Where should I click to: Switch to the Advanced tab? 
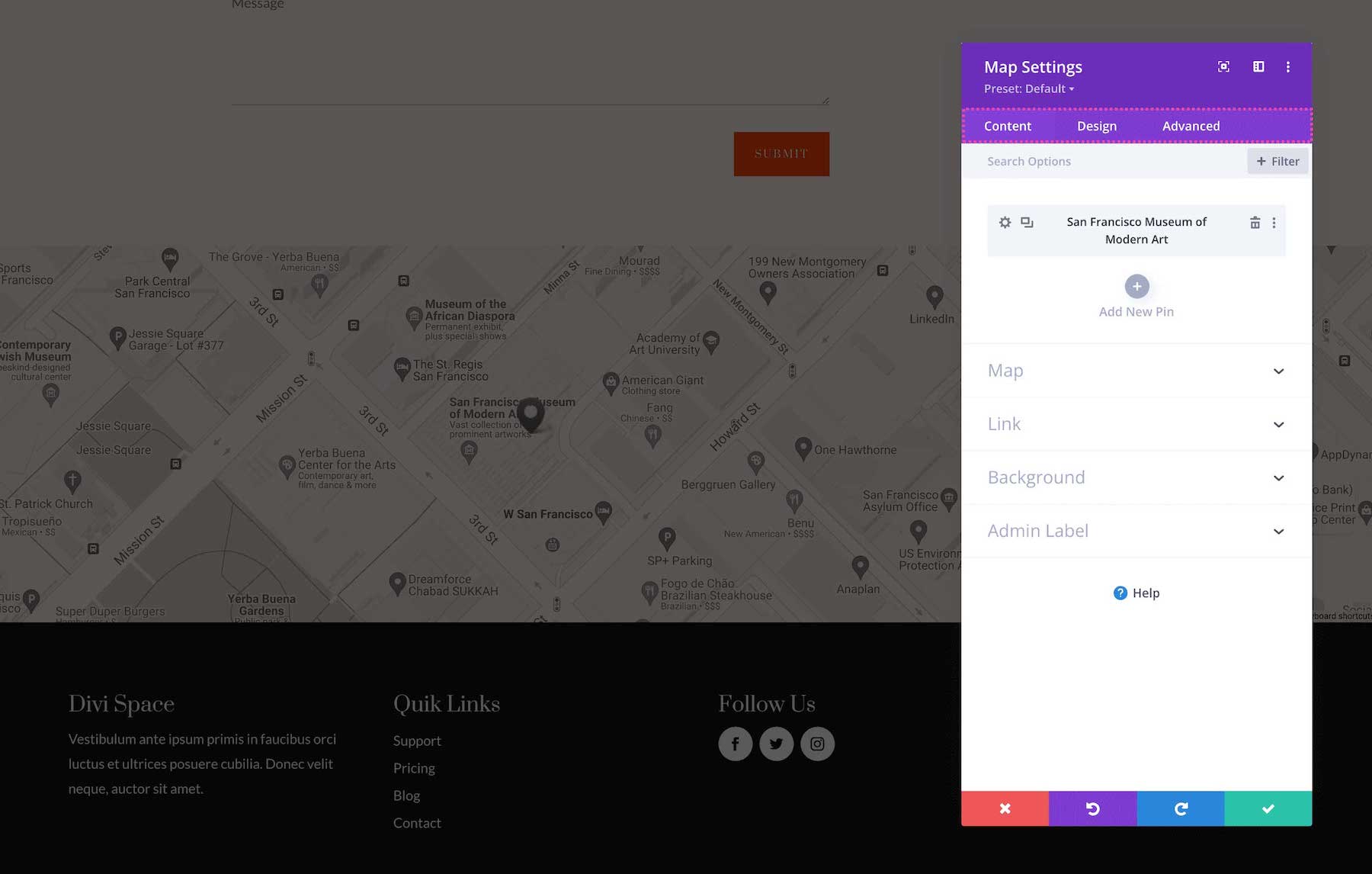(x=1190, y=126)
